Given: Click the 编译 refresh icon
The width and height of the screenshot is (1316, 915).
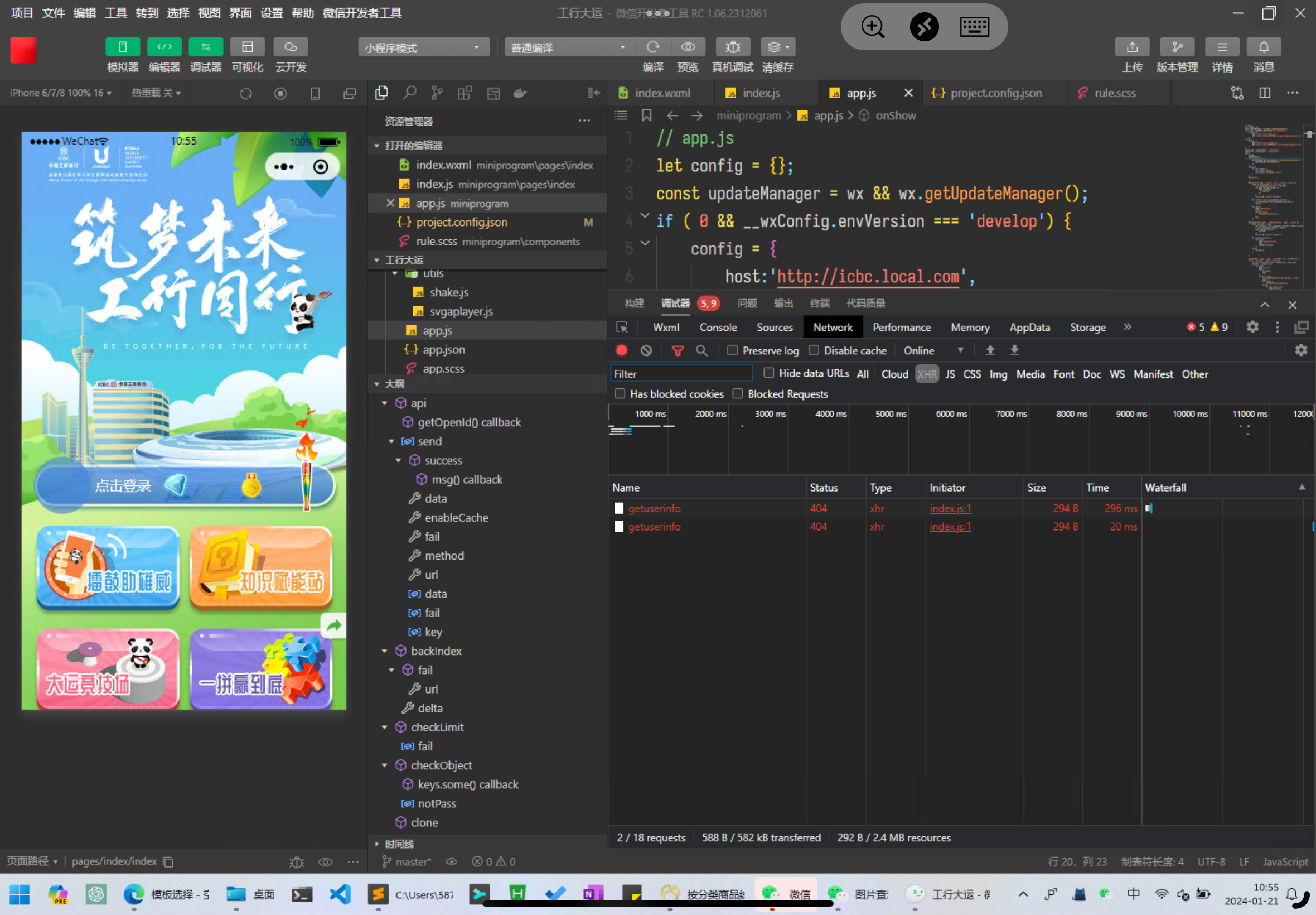Looking at the screenshot, I should pos(652,47).
